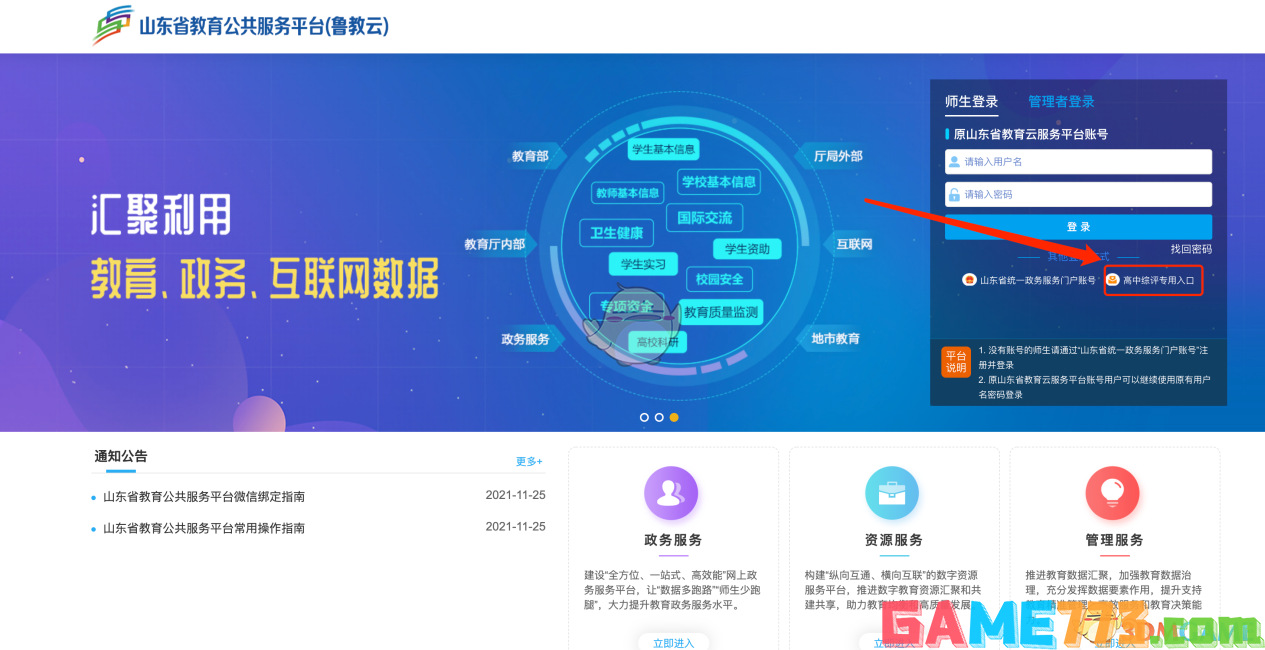The height and width of the screenshot is (650, 1265).
Task: Click the 学生资助 tag in diagram
Action: point(747,249)
